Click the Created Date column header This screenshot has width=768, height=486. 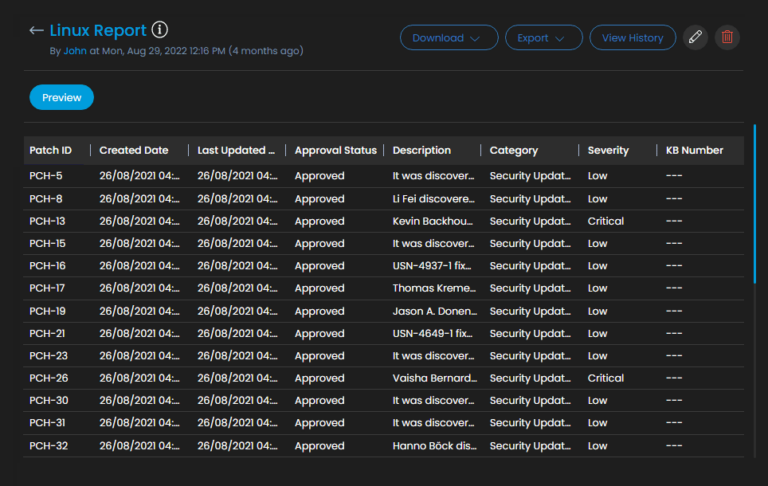[134, 150]
